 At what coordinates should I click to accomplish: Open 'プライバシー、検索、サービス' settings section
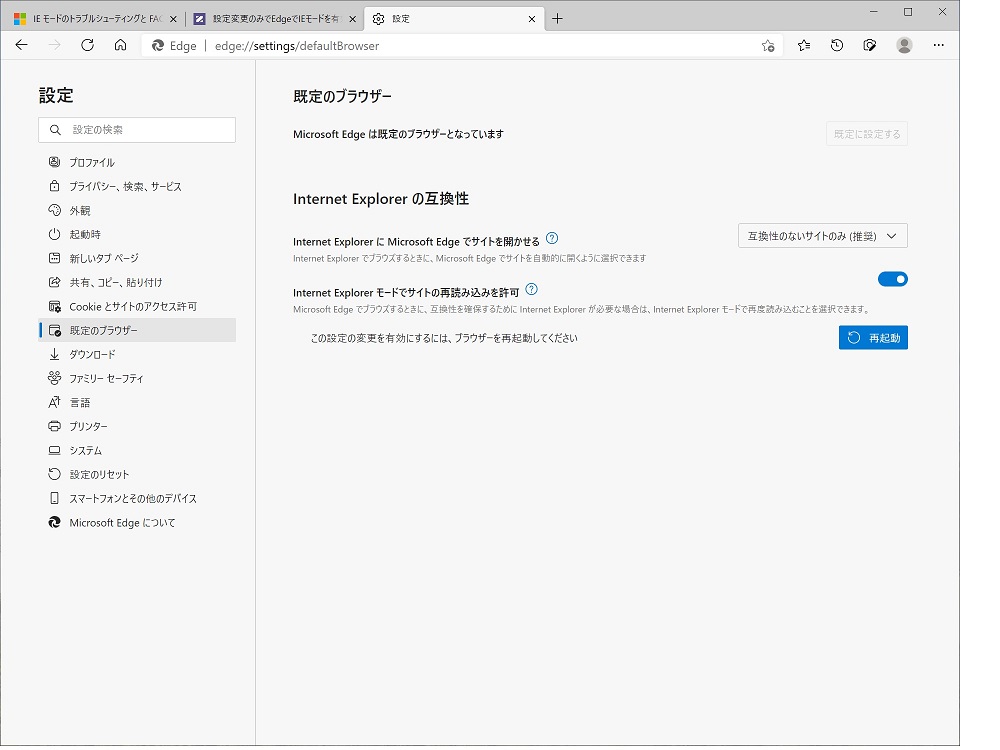(136, 187)
